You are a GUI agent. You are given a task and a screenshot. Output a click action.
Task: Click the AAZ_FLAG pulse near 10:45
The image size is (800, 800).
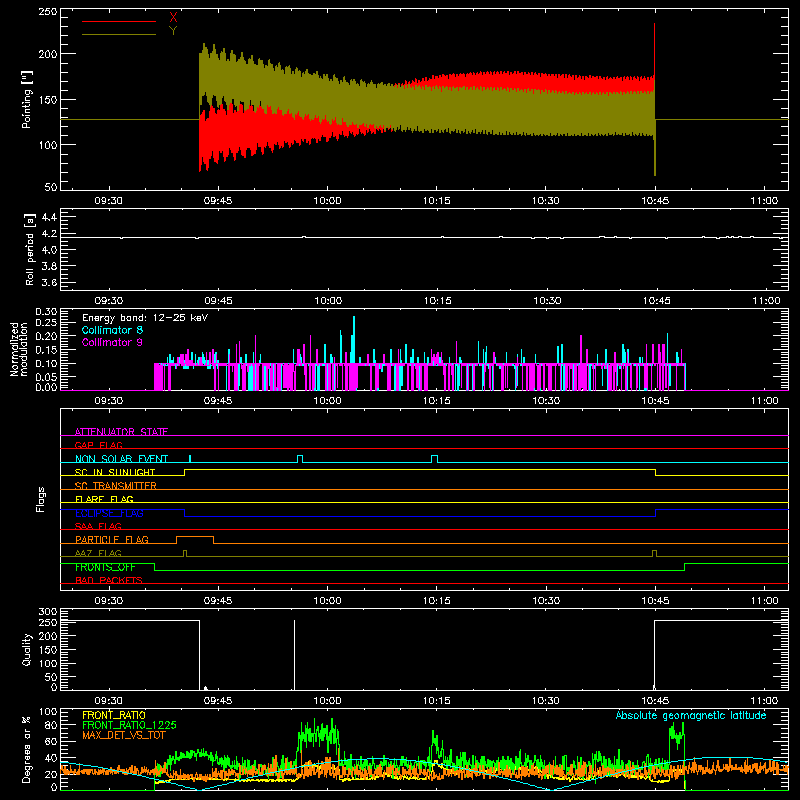coord(655,554)
